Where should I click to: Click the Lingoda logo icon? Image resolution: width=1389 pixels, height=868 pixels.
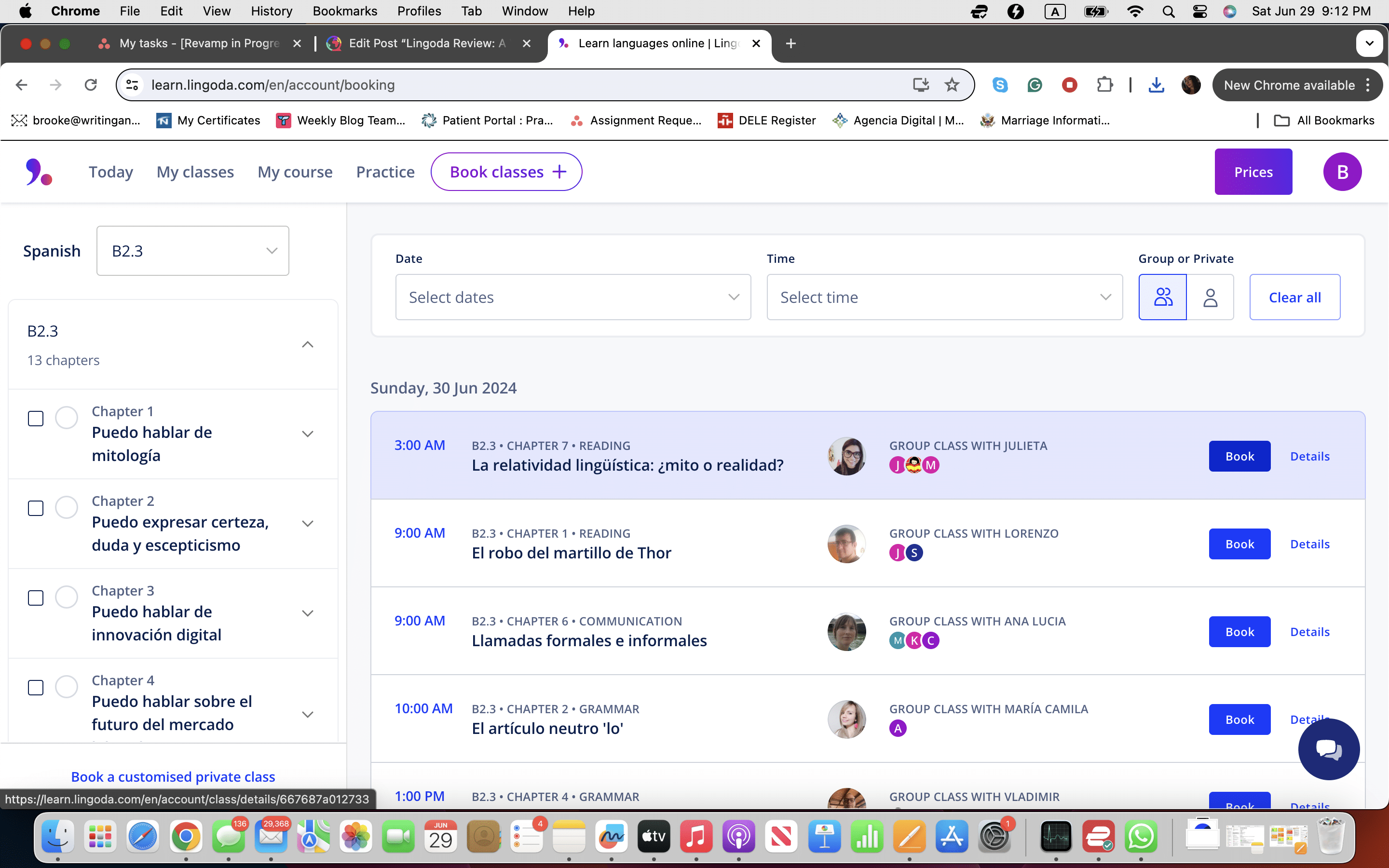[x=39, y=172]
